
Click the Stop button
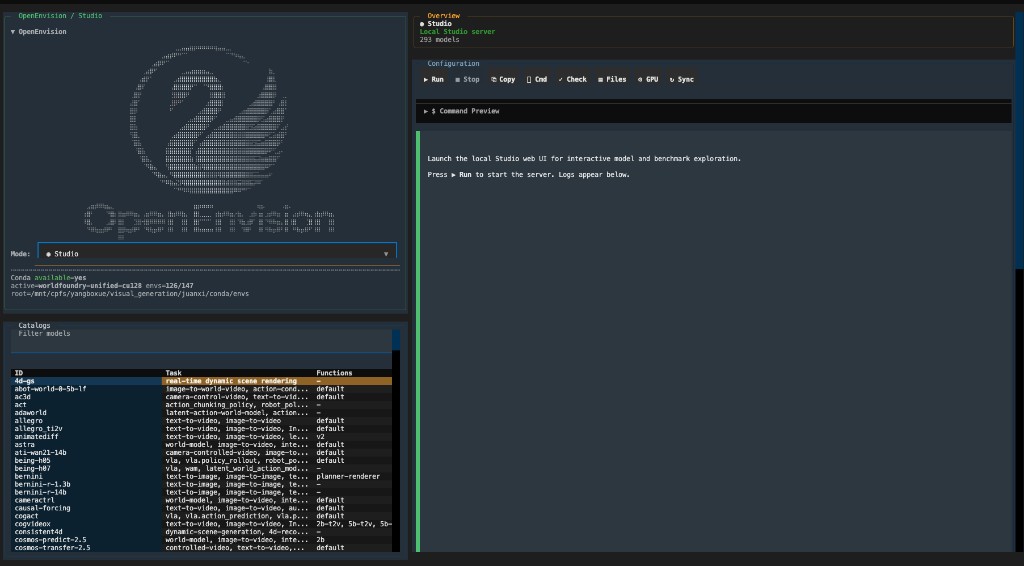[467, 80]
